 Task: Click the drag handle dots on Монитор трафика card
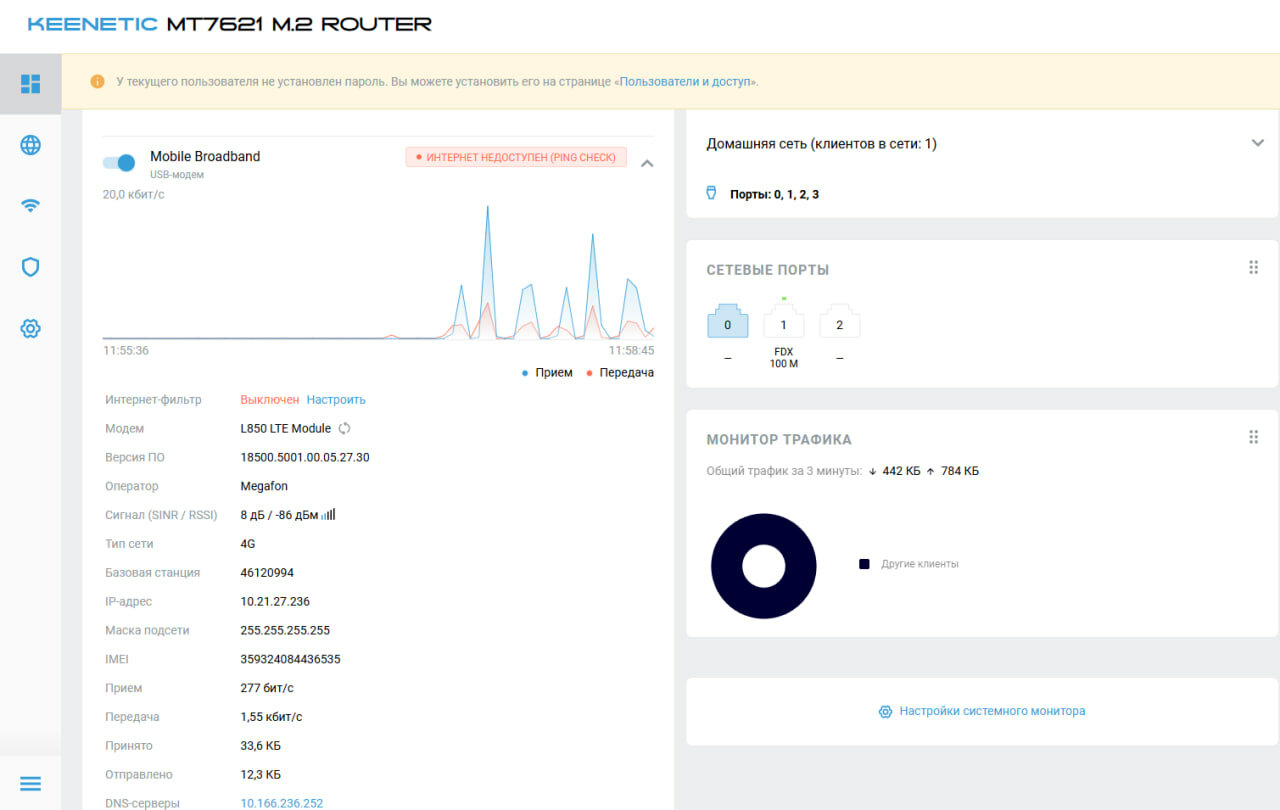pyautogui.click(x=1253, y=437)
